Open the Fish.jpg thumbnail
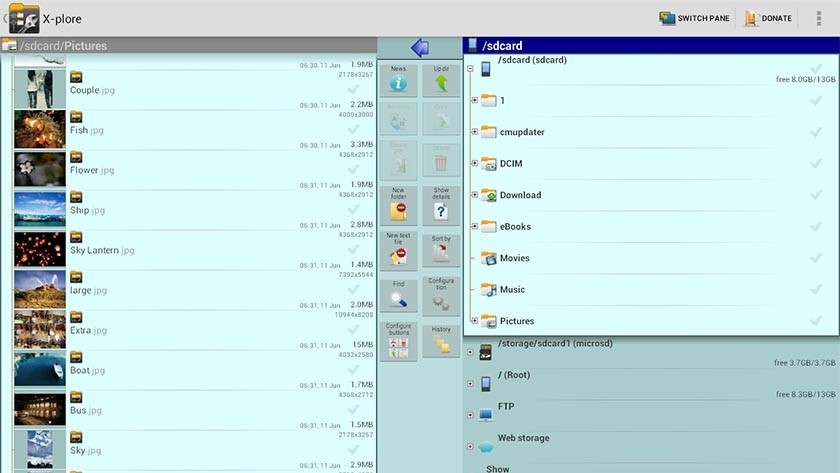This screenshot has width=840, height=473. pyautogui.click(x=40, y=129)
